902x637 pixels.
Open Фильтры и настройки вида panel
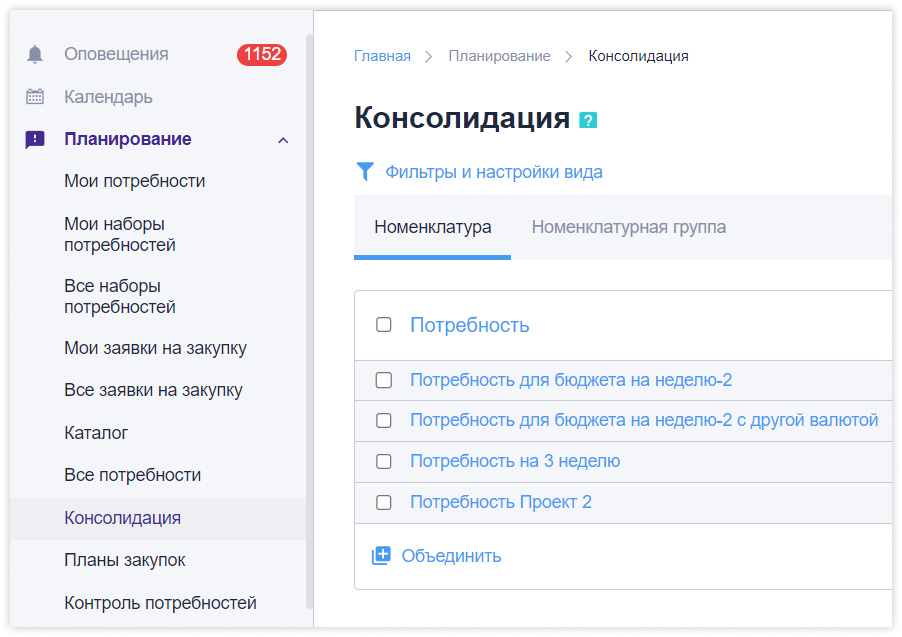tap(493, 172)
